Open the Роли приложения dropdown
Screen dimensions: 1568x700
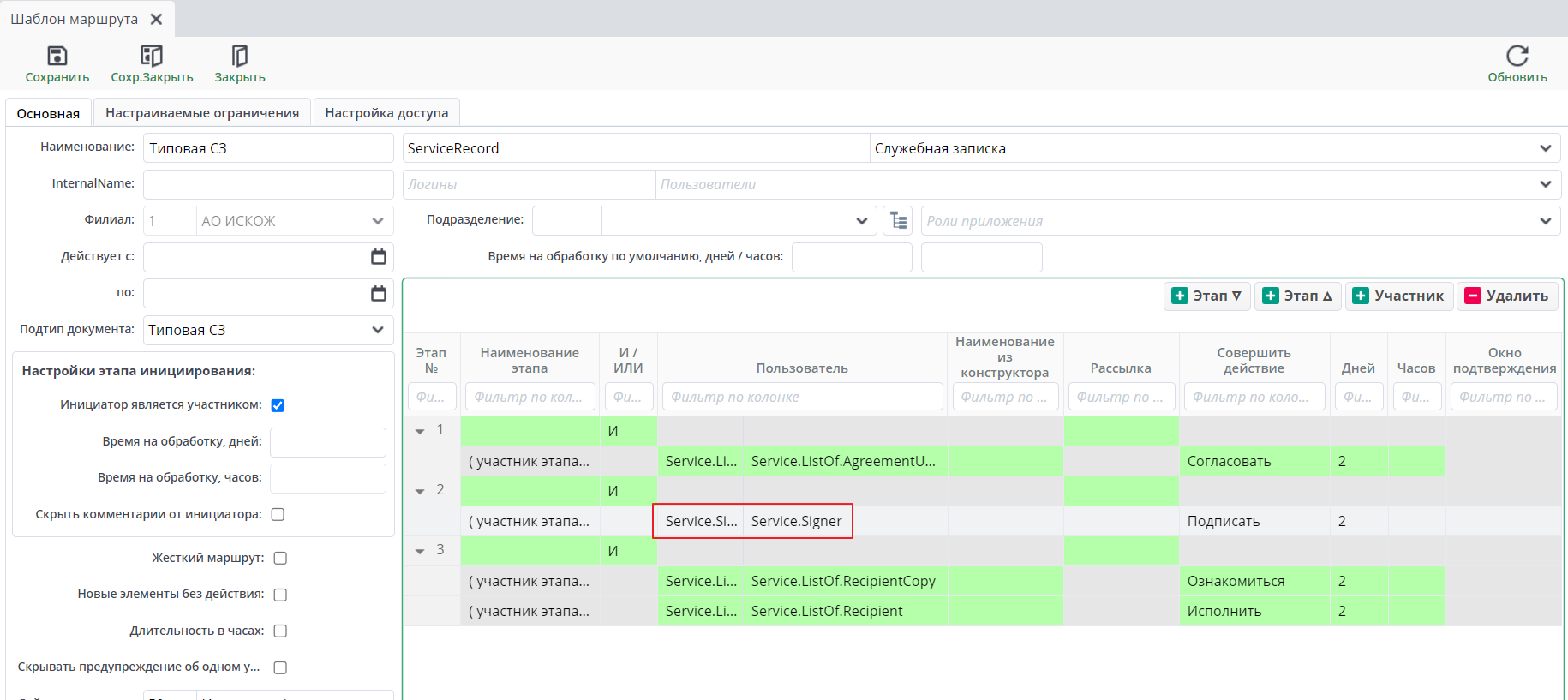click(1545, 221)
